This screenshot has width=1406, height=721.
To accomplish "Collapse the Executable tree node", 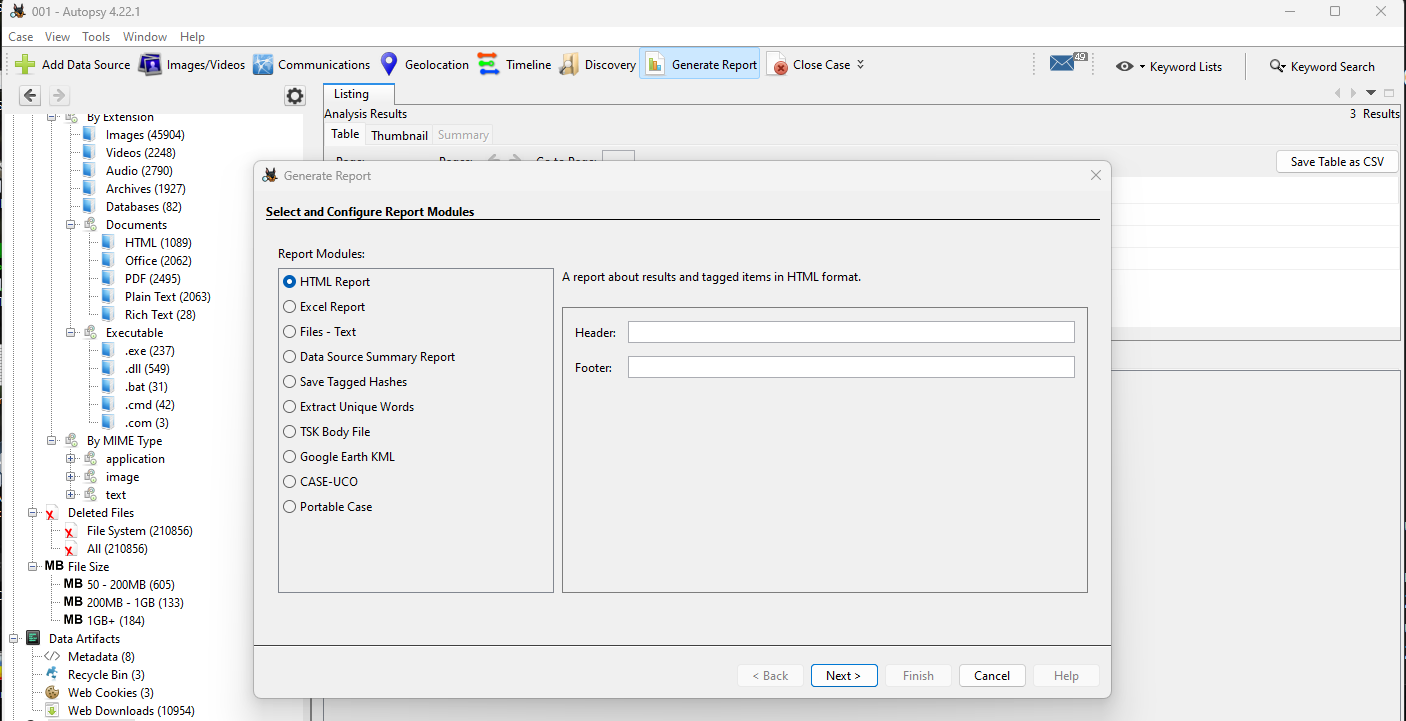I will pos(72,333).
